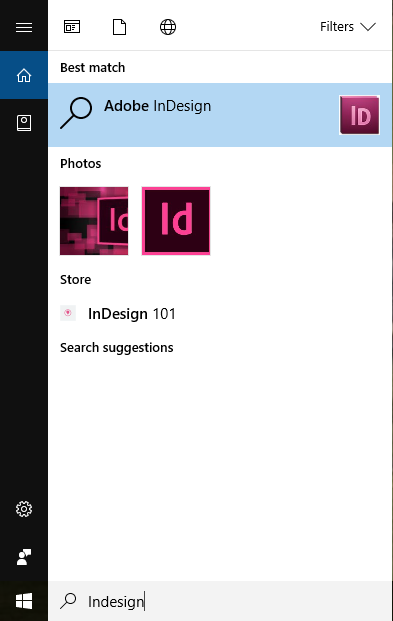
Task: Click the InDesign ID app icon
Action: (x=360, y=115)
